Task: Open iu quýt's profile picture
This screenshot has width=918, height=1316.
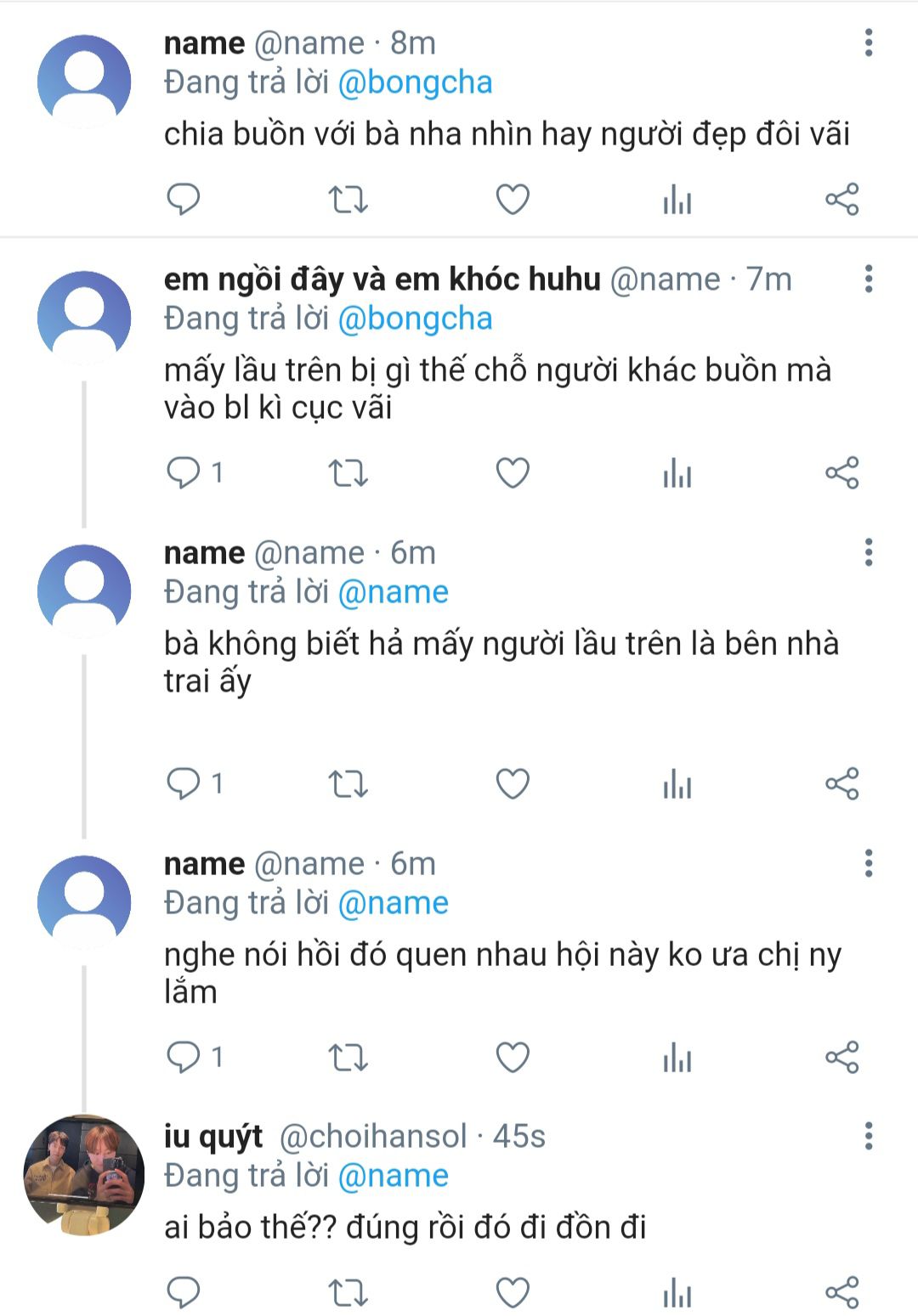Action: pos(83,1174)
